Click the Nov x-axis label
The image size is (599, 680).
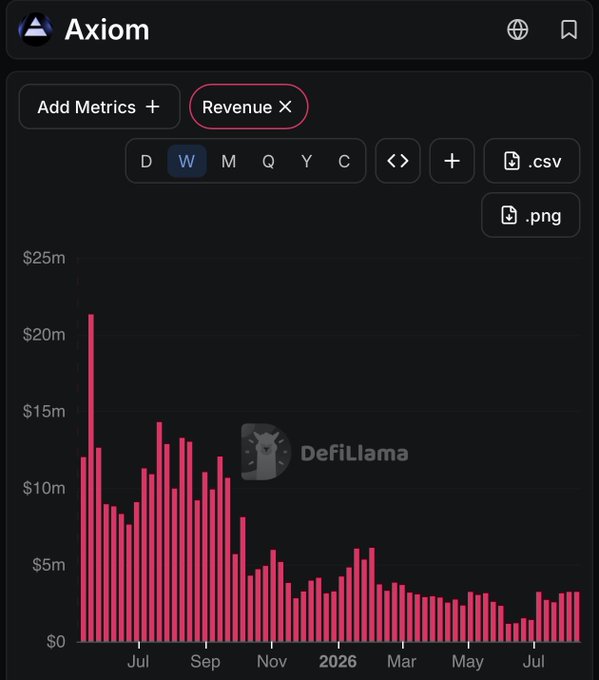click(x=272, y=661)
